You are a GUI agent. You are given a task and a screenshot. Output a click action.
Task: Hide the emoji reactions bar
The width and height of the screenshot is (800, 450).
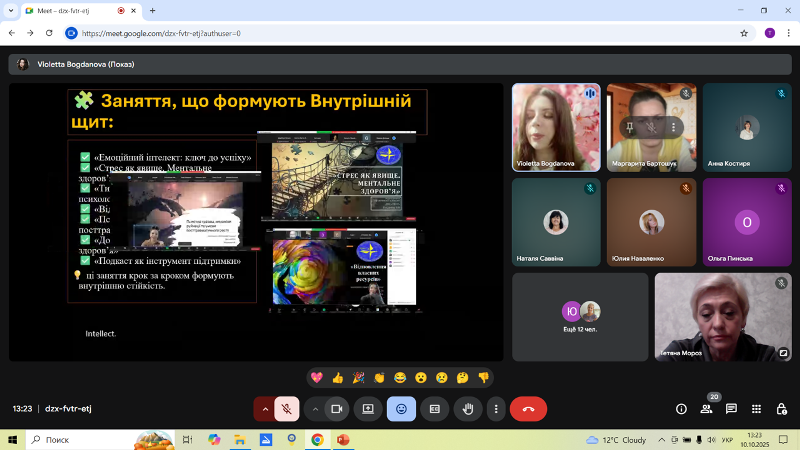[401, 408]
